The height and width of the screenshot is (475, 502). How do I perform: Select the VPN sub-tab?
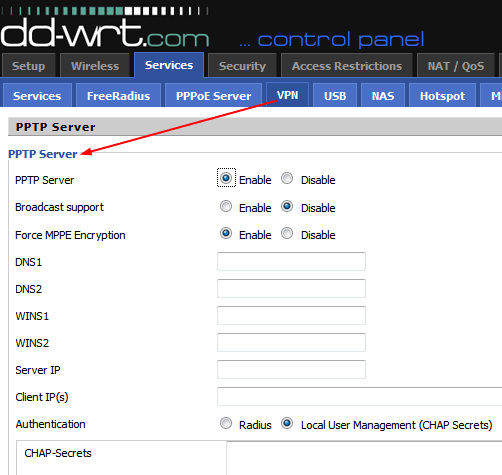tap(288, 95)
